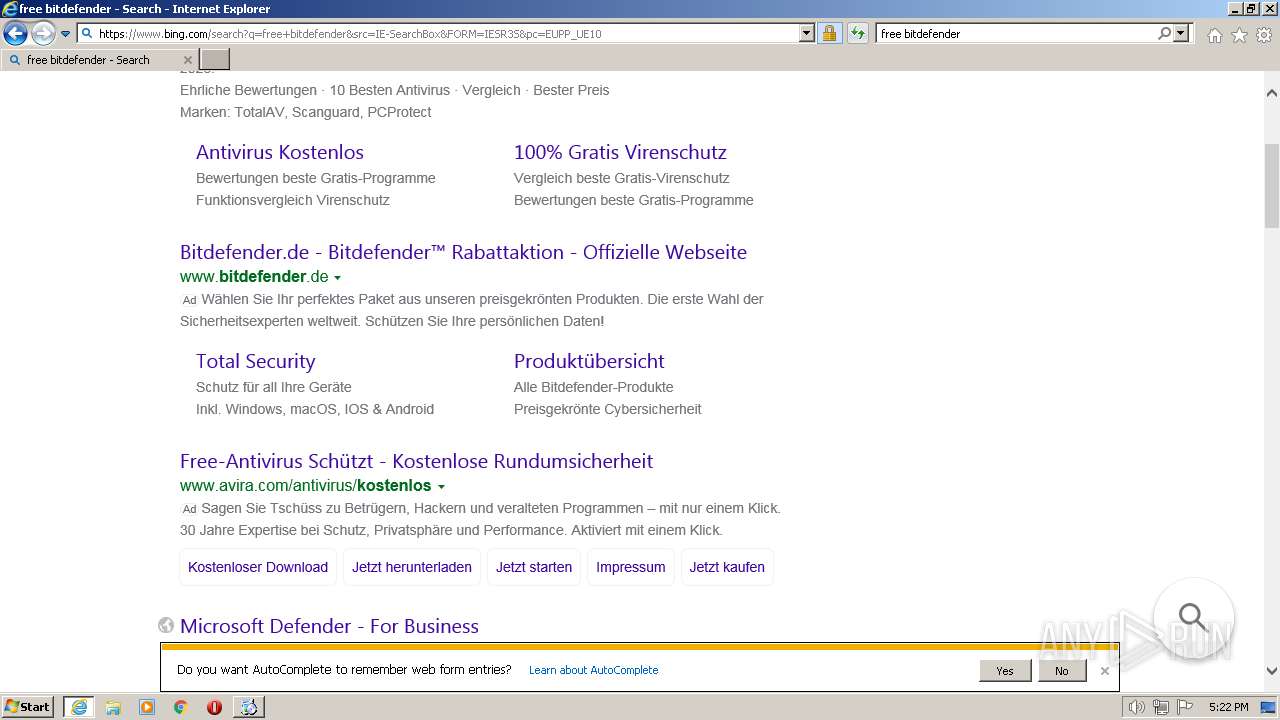Viewport: 1280px width, 720px height.
Task: Open 'Microsoft Defender - For Business' result
Action: click(x=329, y=626)
